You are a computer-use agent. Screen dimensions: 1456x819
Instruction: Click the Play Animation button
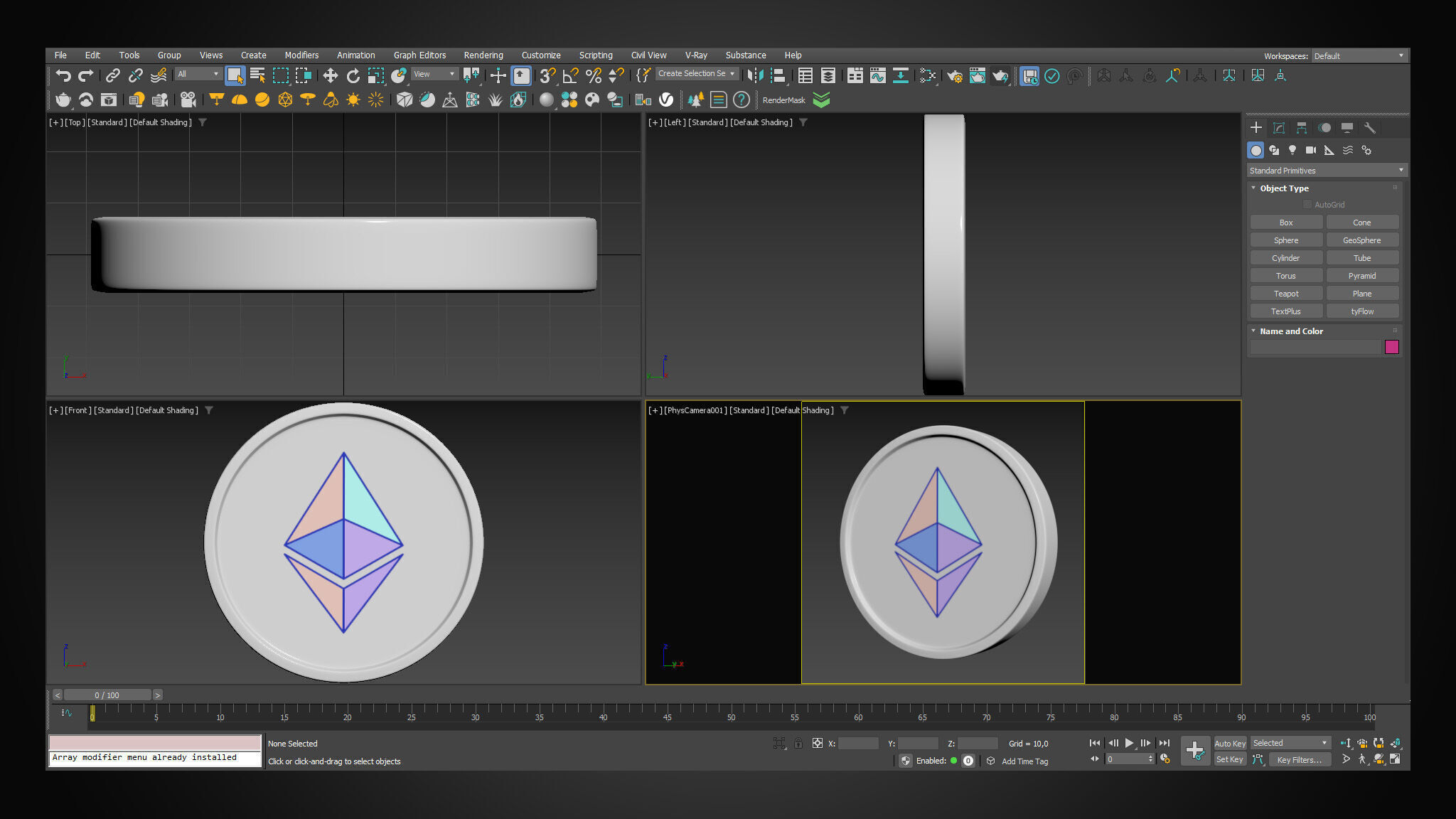[x=1129, y=743]
